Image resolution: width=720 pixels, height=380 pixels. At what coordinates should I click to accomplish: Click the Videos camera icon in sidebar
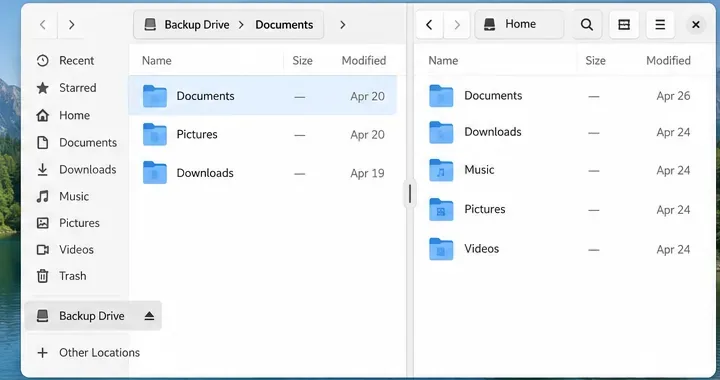pos(43,250)
